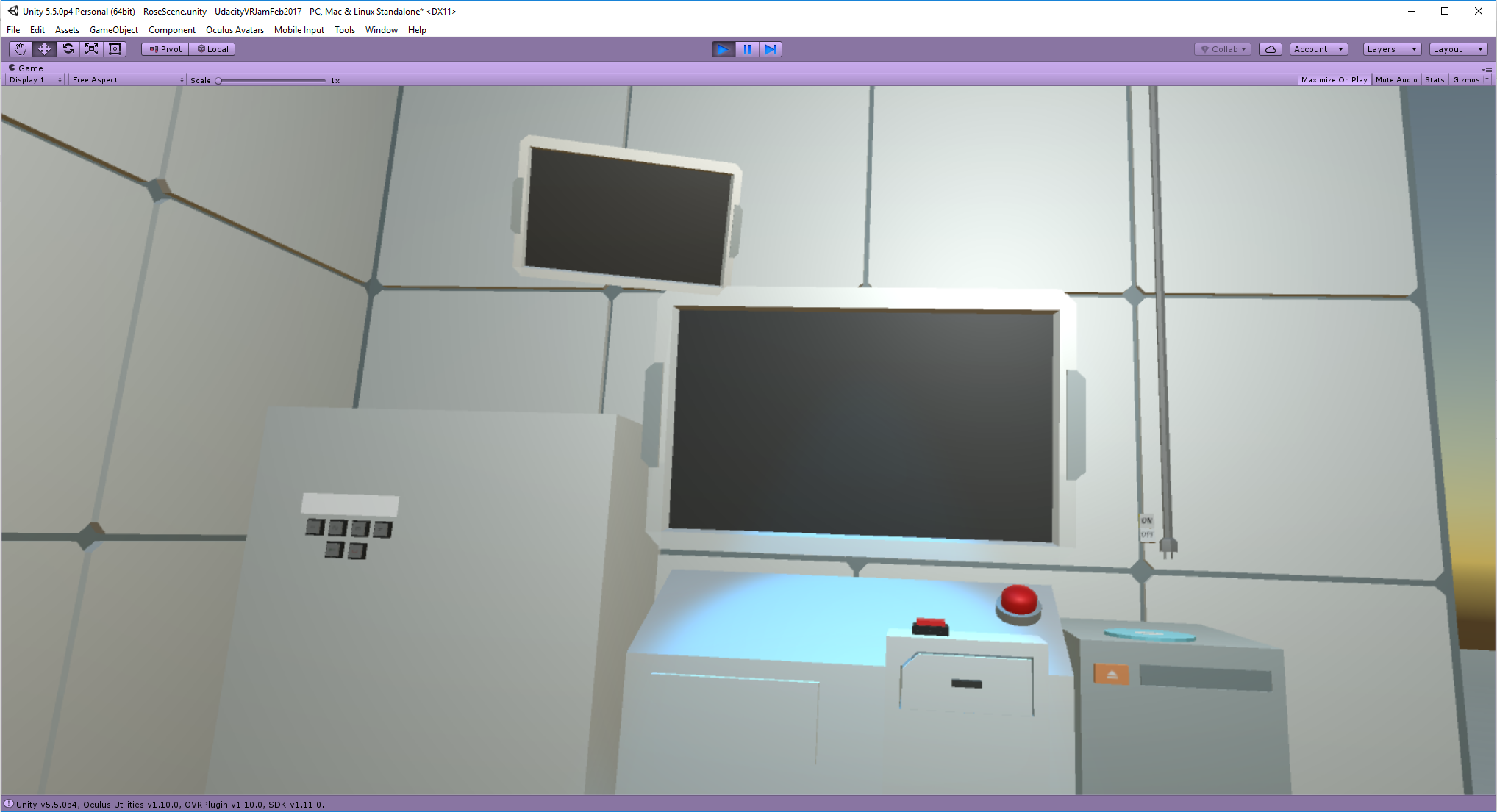
Task: Pause the game playback
Action: pos(747,49)
